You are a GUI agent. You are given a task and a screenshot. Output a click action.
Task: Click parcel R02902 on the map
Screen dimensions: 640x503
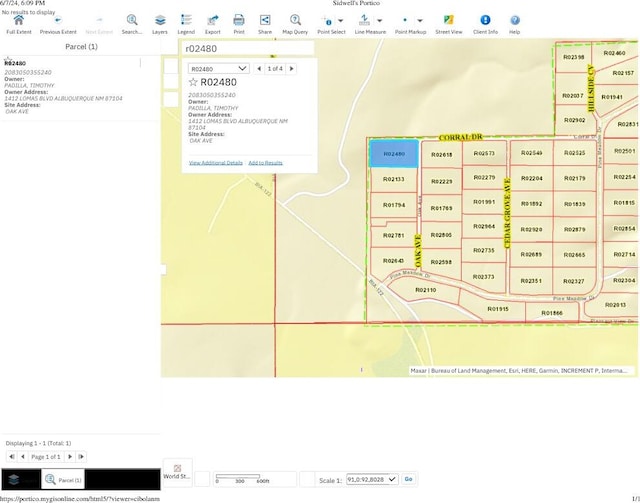coord(574,120)
